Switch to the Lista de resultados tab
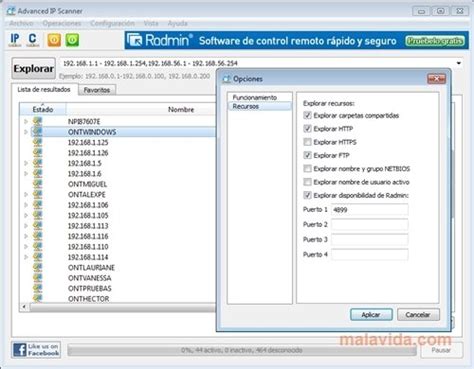The height and width of the screenshot is (369, 474). click(x=44, y=89)
